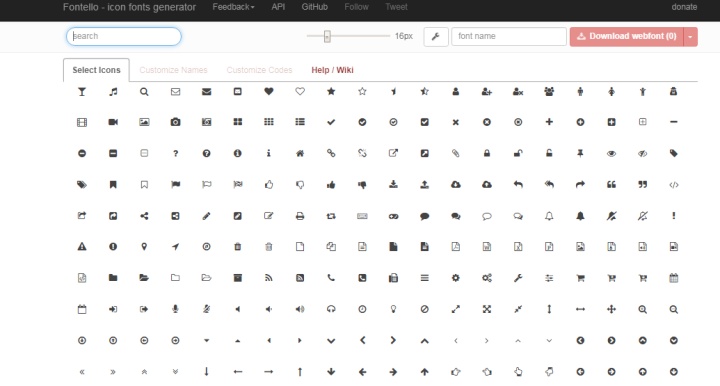Image resolution: width=720 pixels, height=386 pixels.
Task: Click the Tweet link
Action: click(396, 7)
